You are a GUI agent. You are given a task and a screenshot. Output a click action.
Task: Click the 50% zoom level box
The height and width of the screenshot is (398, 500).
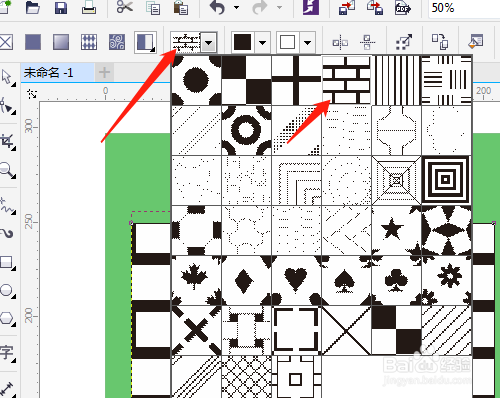(464, 7)
